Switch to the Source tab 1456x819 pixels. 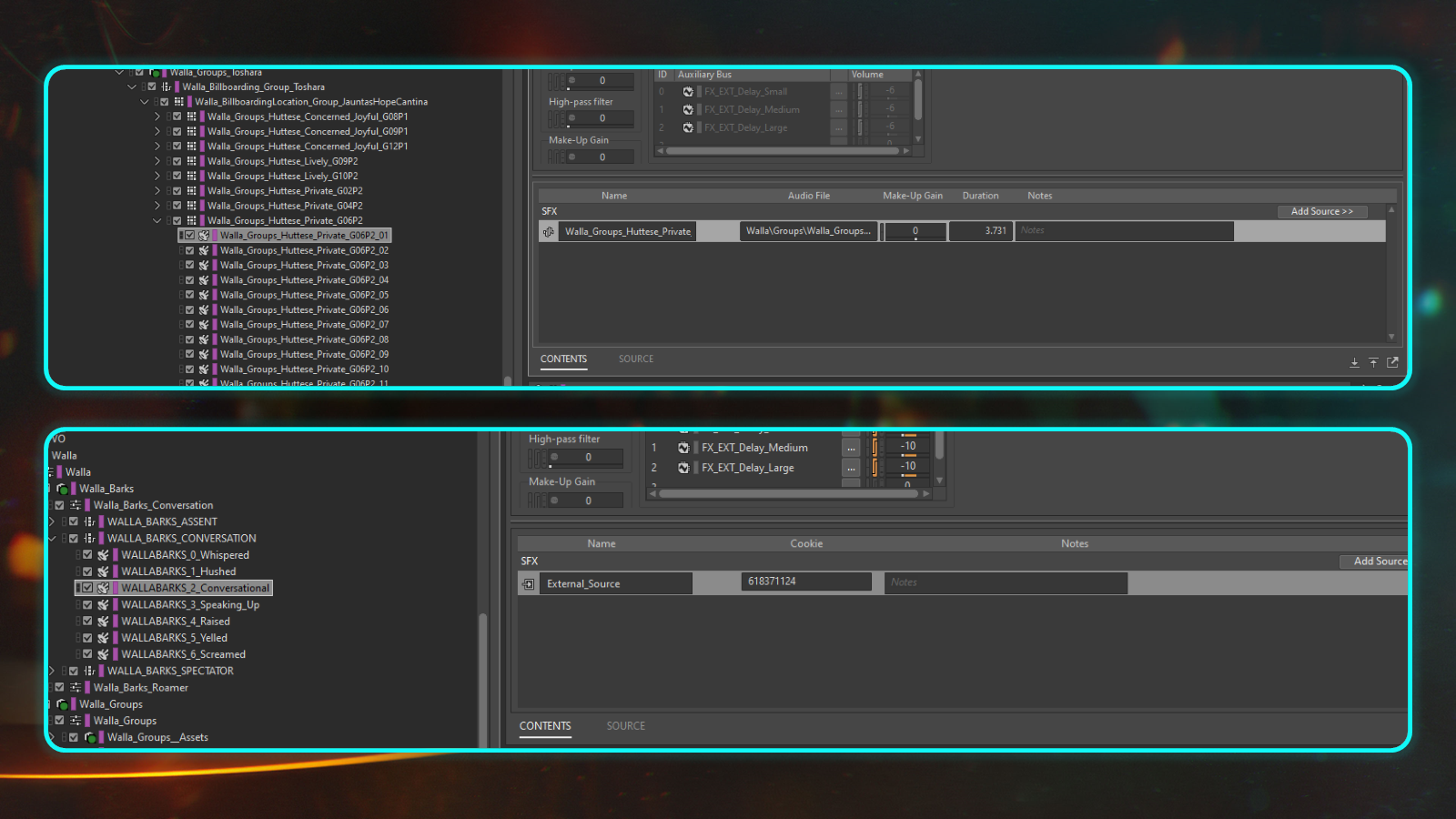point(635,359)
